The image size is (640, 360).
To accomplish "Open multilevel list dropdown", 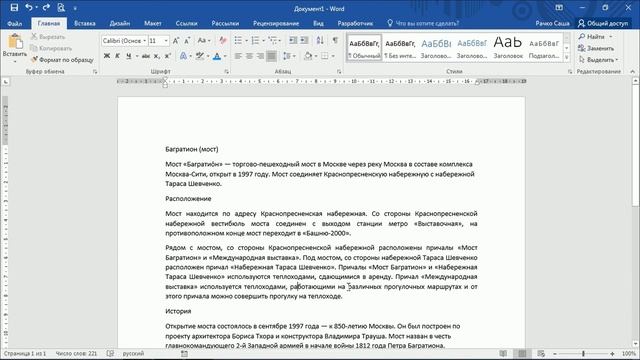I will (275, 40).
